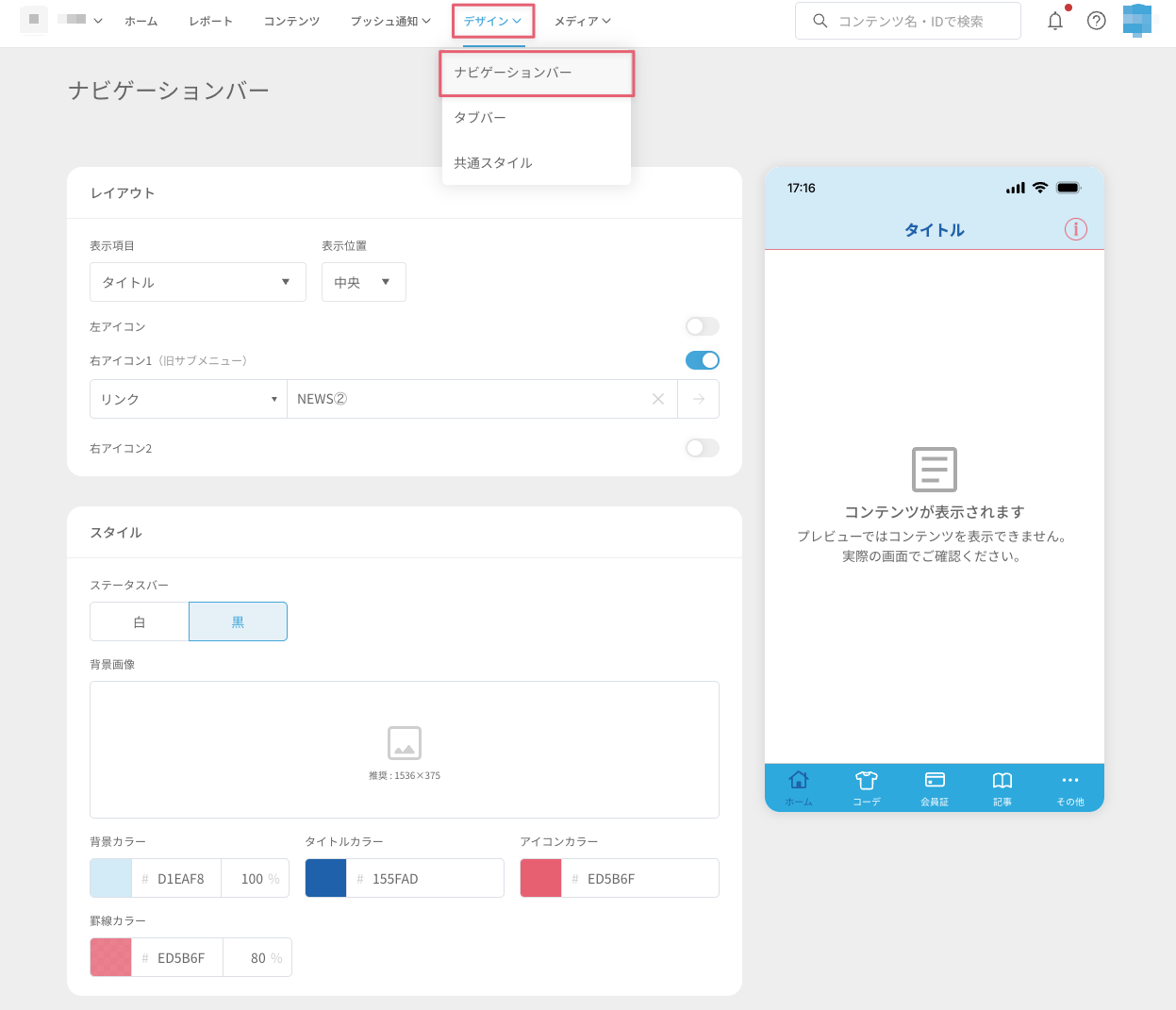Screen dimensions: 1176x1010
Task: Disable the 右アイコン1 toggle
Action: [703, 360]
